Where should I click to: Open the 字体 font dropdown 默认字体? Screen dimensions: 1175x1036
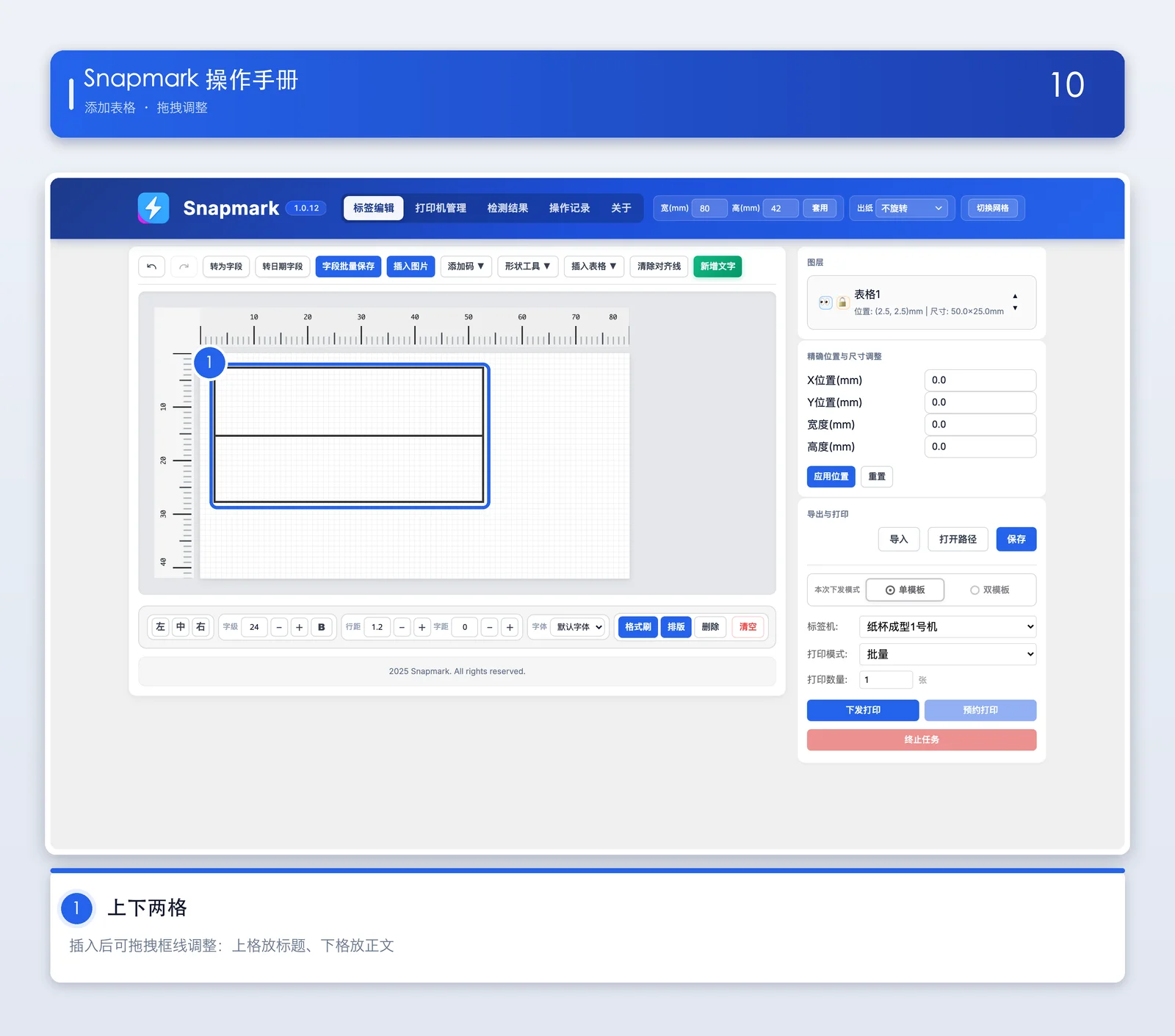(x=579, y=627)
